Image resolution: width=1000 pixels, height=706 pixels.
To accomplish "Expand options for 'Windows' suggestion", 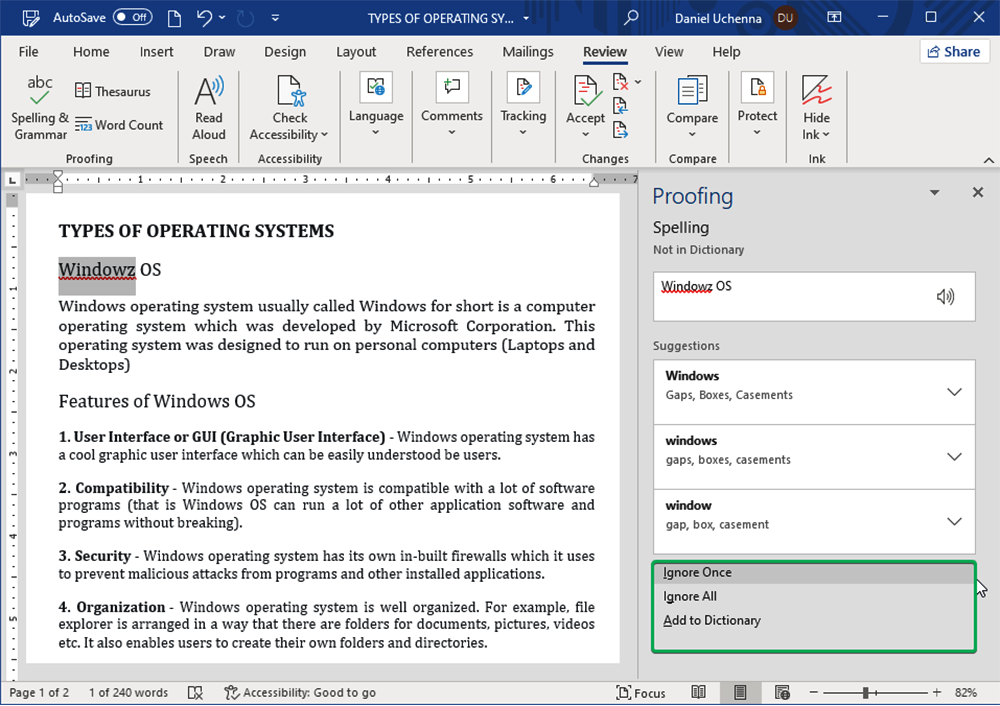I will coord(954,392).
